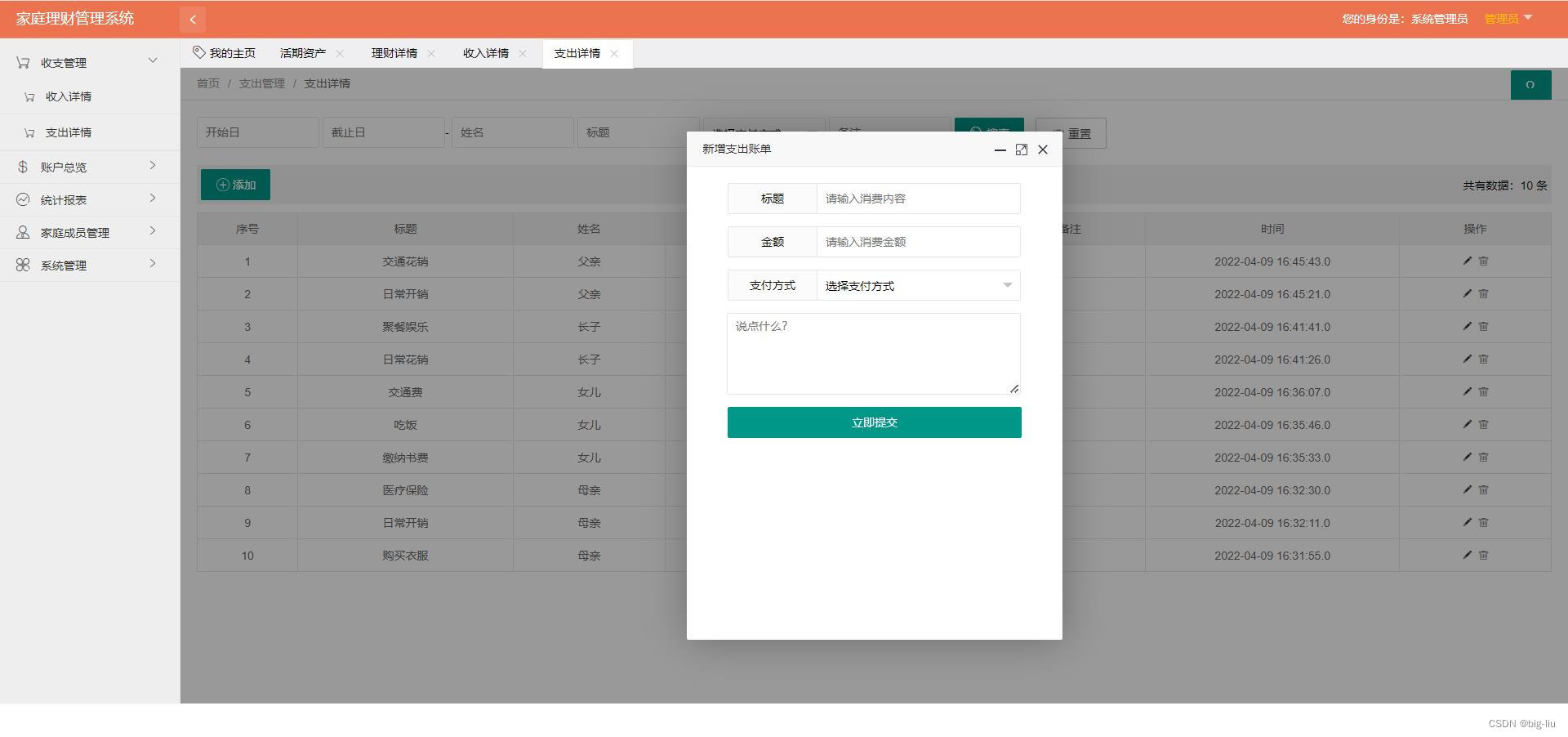Viewport: 1568px width, 737px height.
Task: Delete row 6 吃饭 with trash icon
Action: [x=1484, y=424]
